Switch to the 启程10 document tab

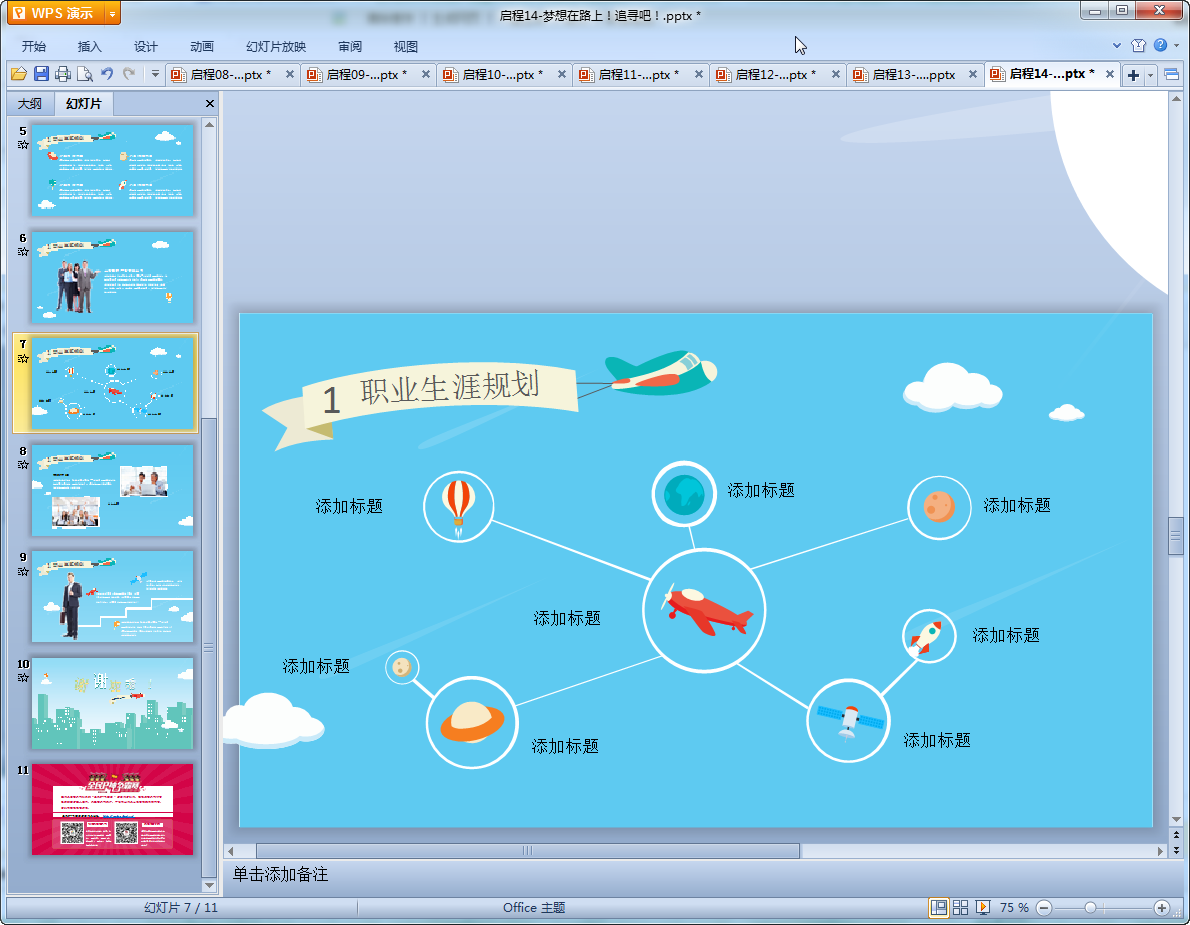coord(502,75)
